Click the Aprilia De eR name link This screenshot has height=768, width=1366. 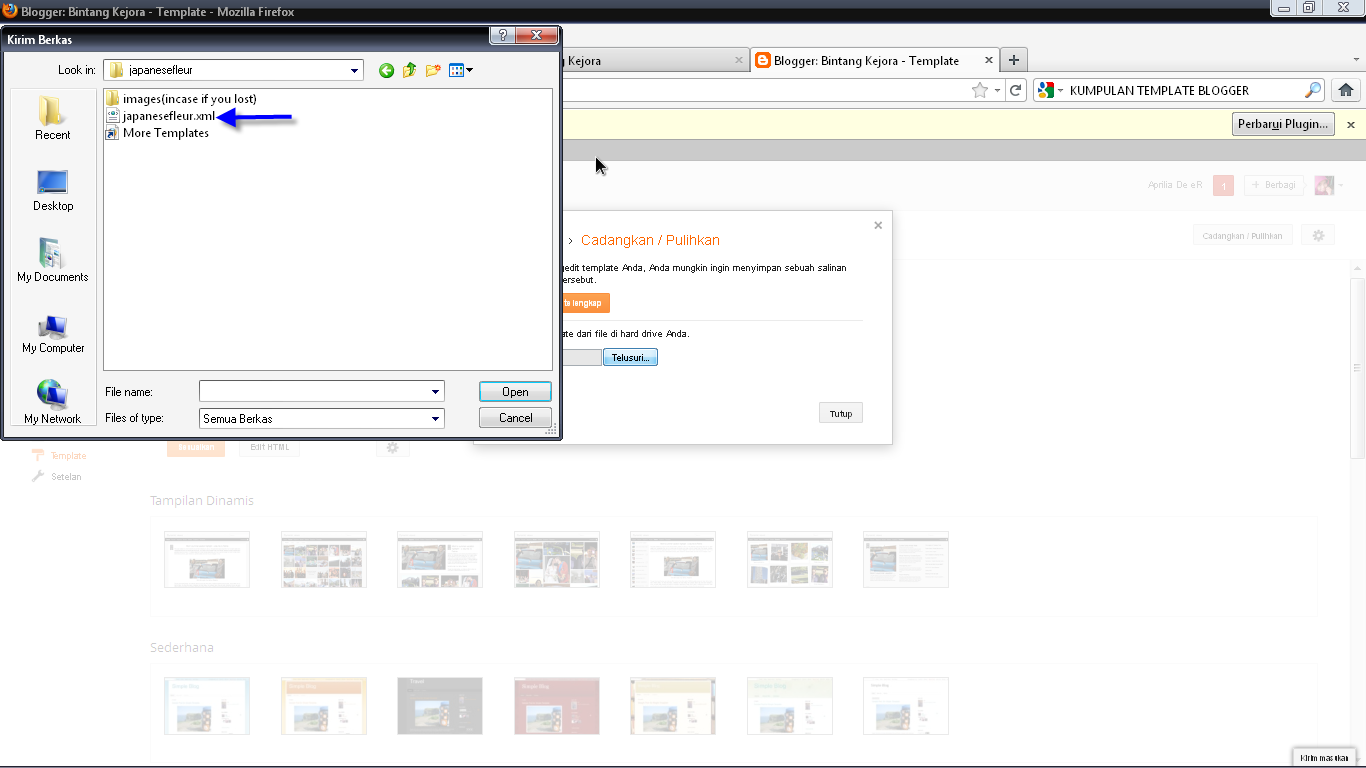click(x=1175, y=185)
